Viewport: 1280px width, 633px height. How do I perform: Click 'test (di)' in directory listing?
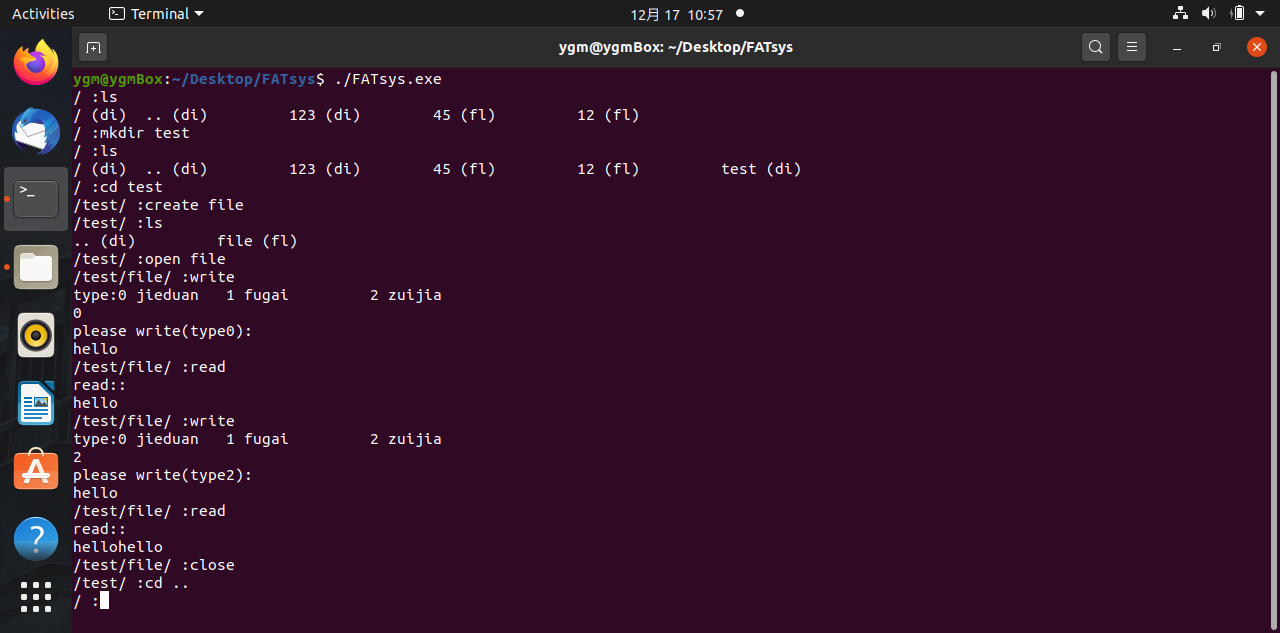pyautogui.click(x=761, y=169)
